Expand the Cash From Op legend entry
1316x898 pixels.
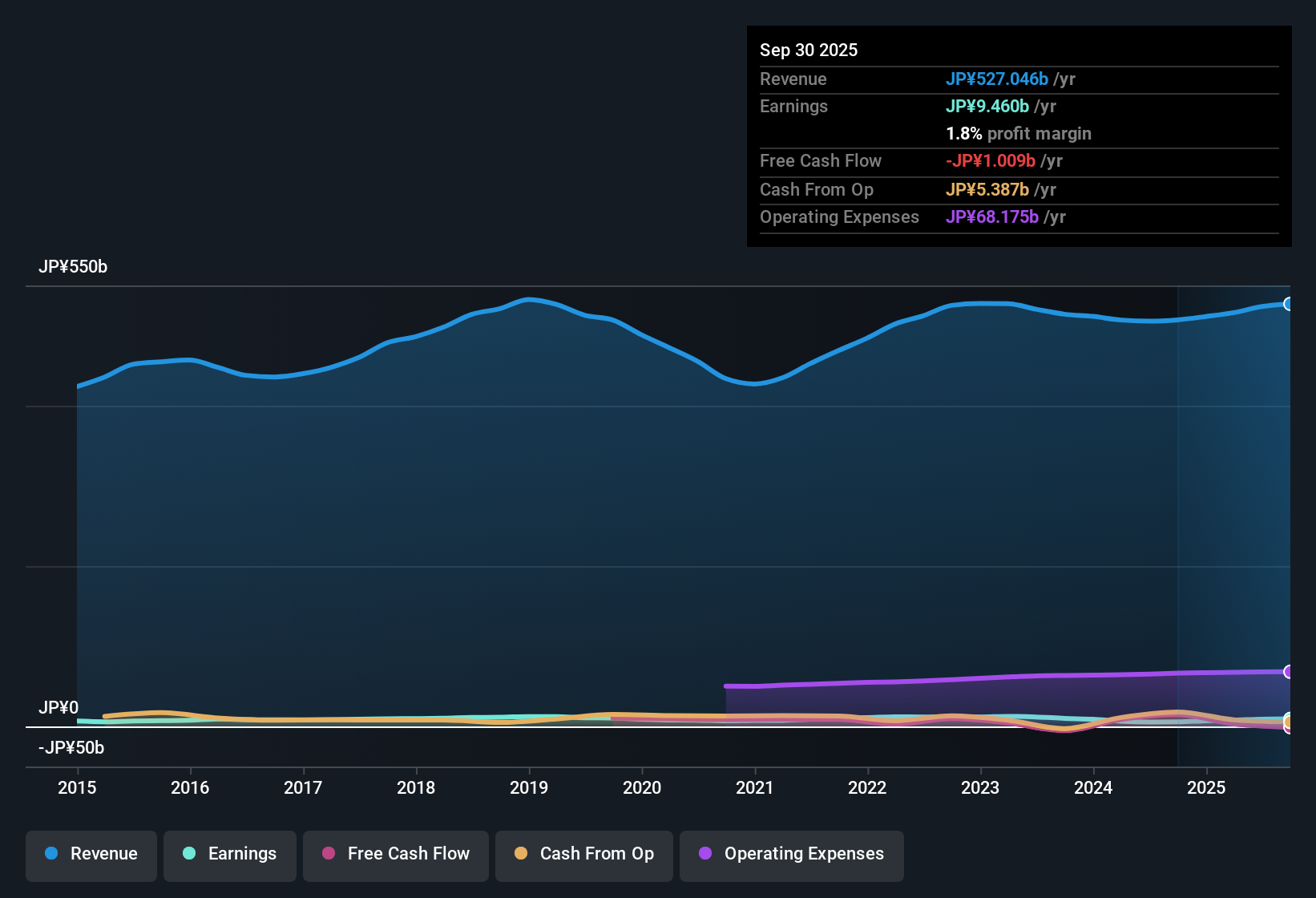tap(583, 854)
